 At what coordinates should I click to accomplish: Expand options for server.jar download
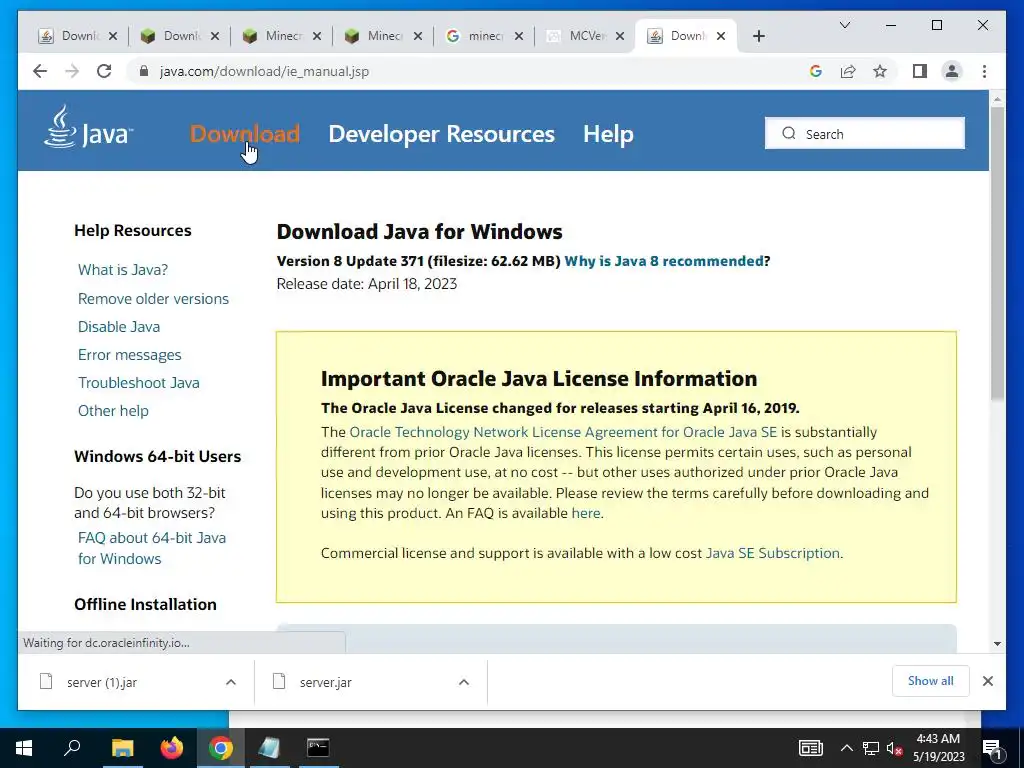tap(464, 682)
